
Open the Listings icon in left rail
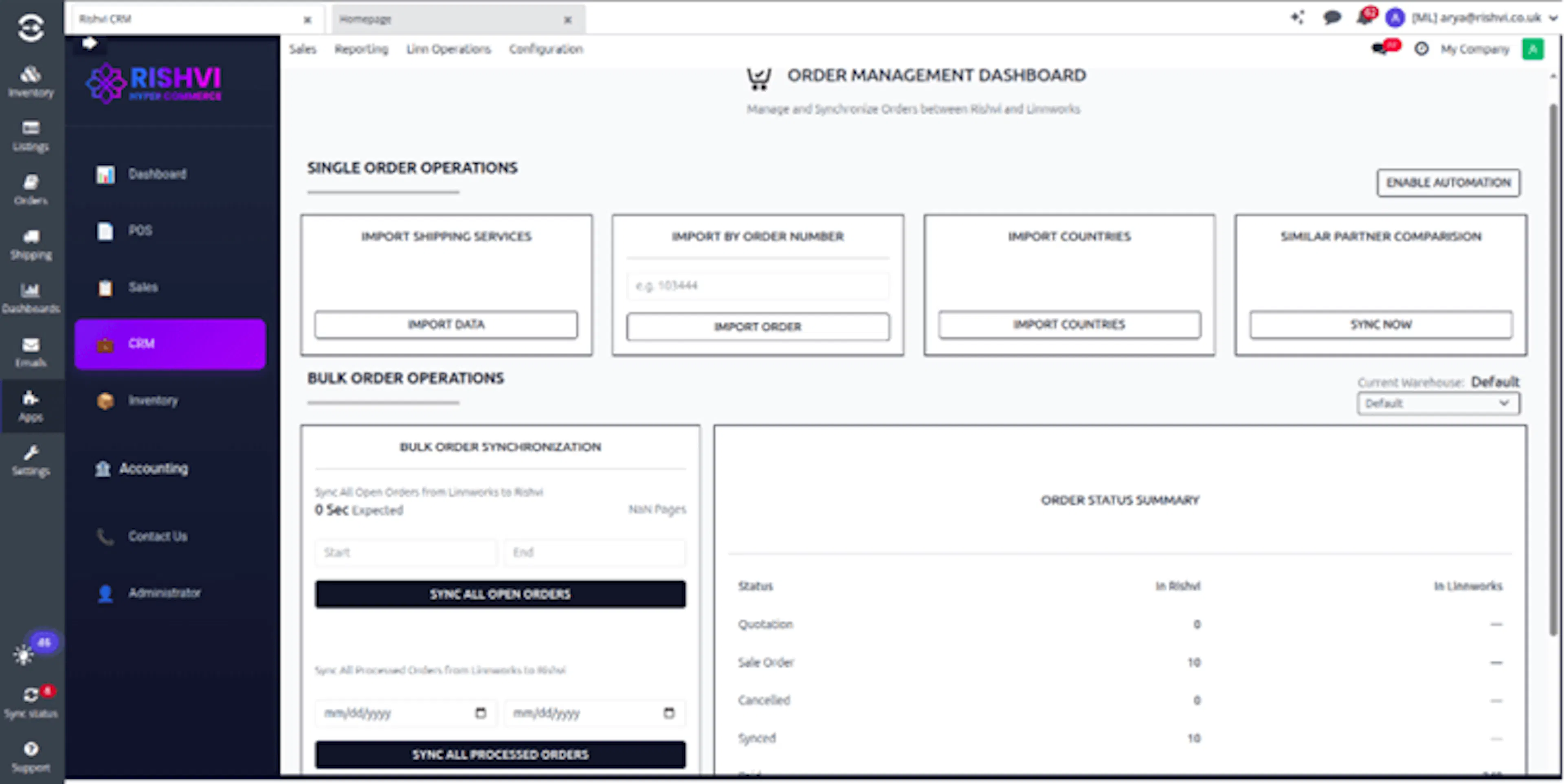pyautogui.click(x=31, y=136)
